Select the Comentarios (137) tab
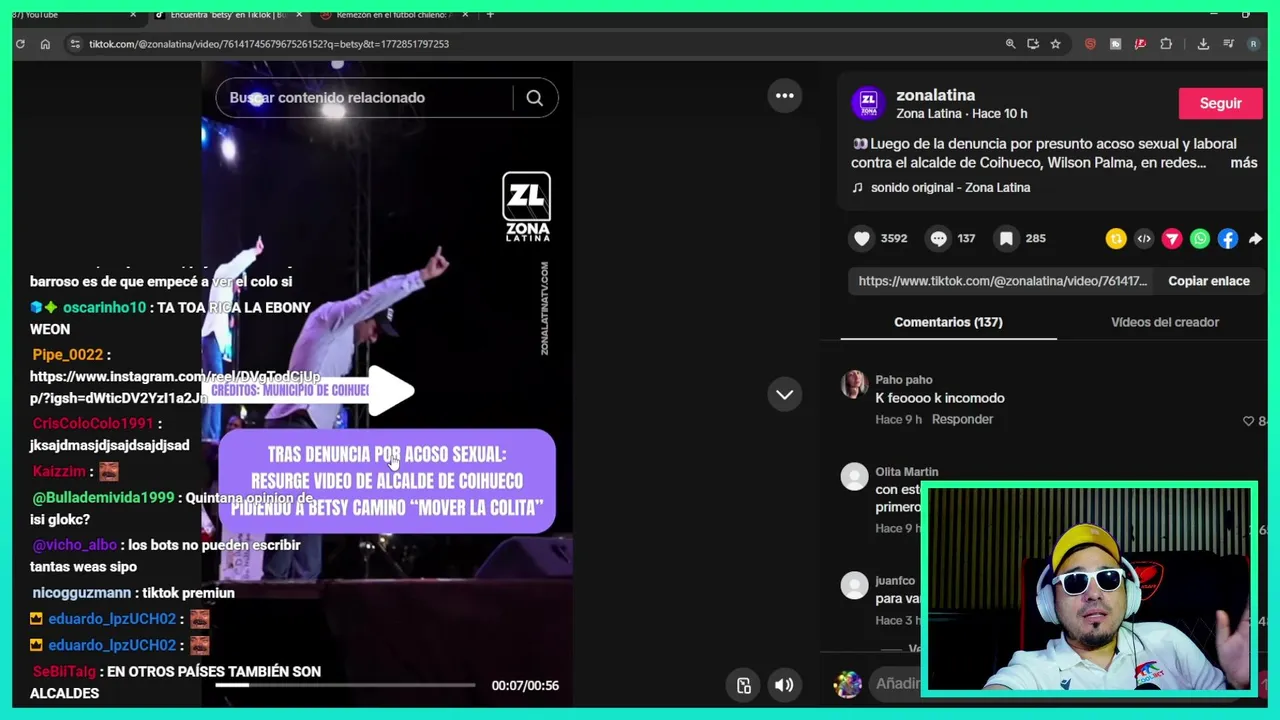This screenshot has height=720, width=1280. pyautogui.click(x=948, y=322)
